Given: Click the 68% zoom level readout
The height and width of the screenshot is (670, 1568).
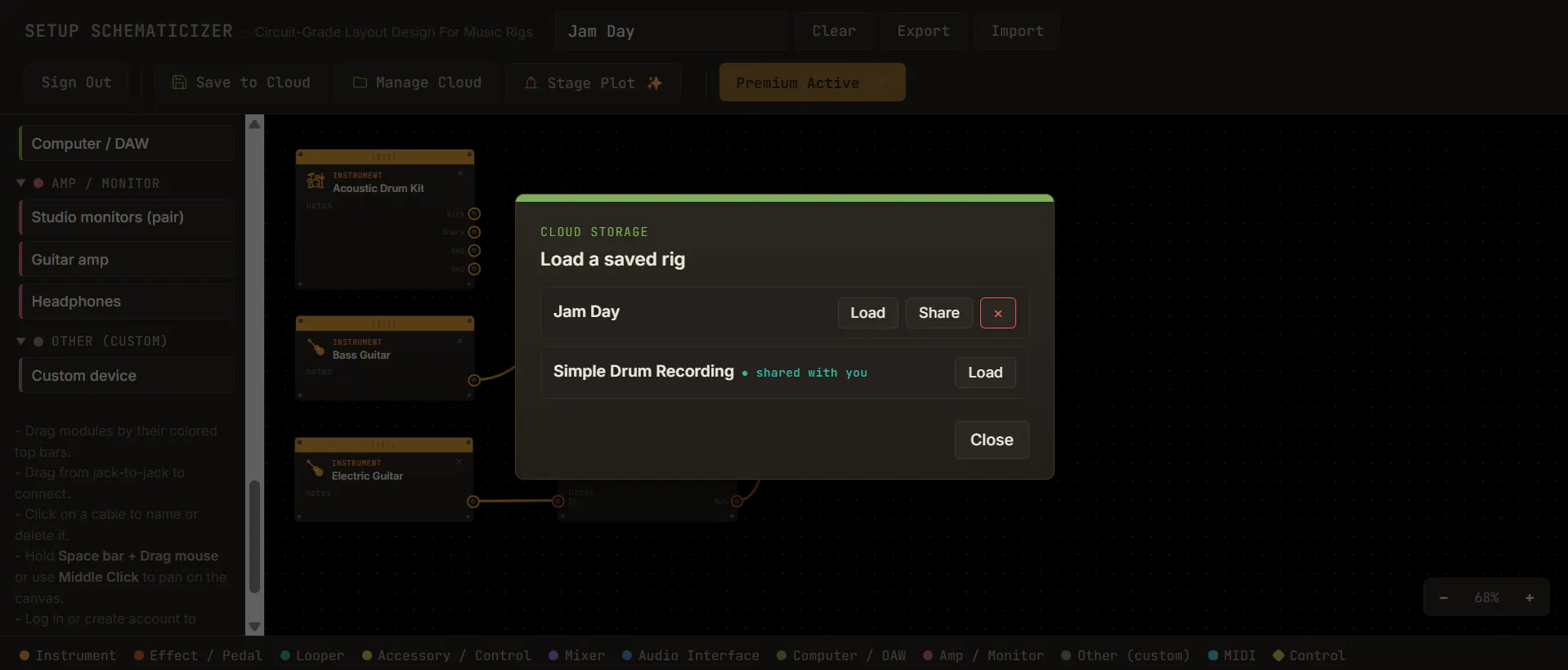Looking at the screenshot, I should click(1486, 598).
